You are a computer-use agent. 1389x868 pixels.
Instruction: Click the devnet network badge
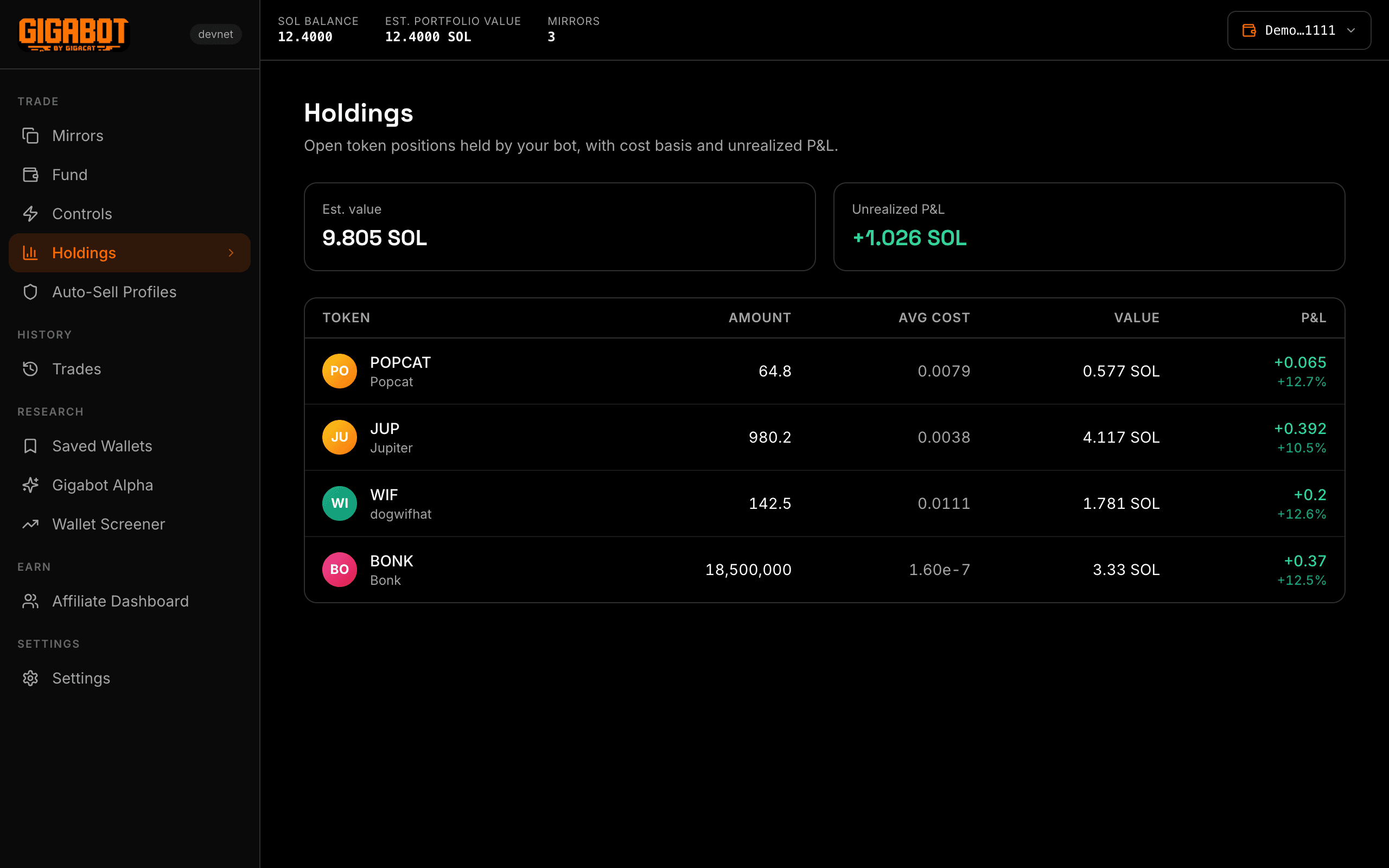(216, 34)
